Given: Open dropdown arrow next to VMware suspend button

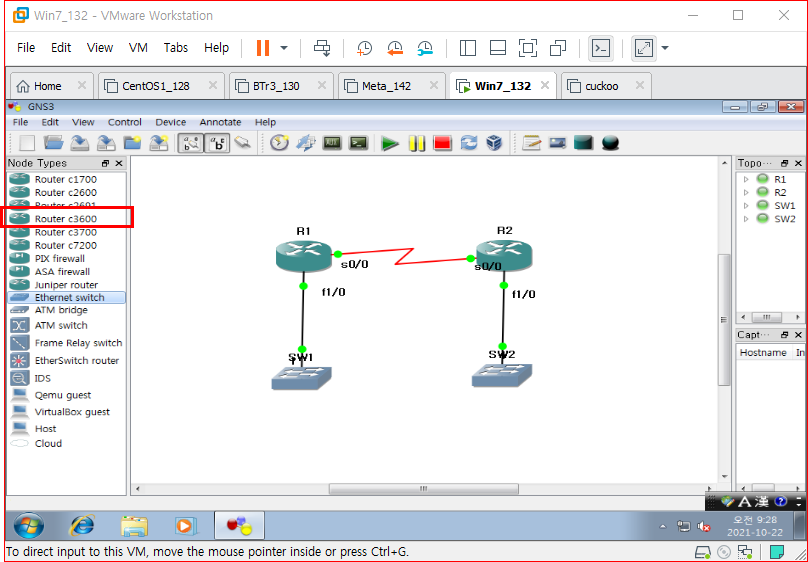Looking at the screenshot, I should click(284, 48).
